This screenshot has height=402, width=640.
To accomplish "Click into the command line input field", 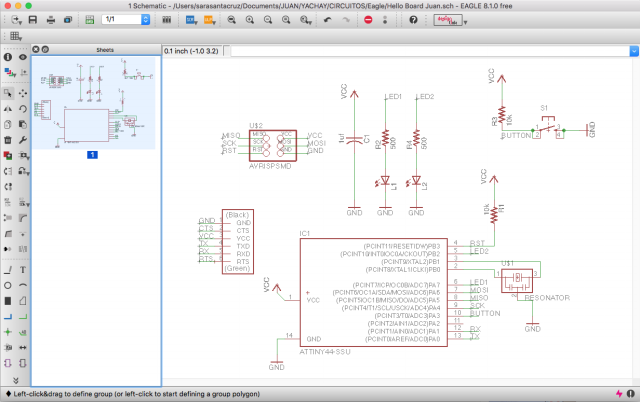I will pyautogui.click(x=430, y=51).
